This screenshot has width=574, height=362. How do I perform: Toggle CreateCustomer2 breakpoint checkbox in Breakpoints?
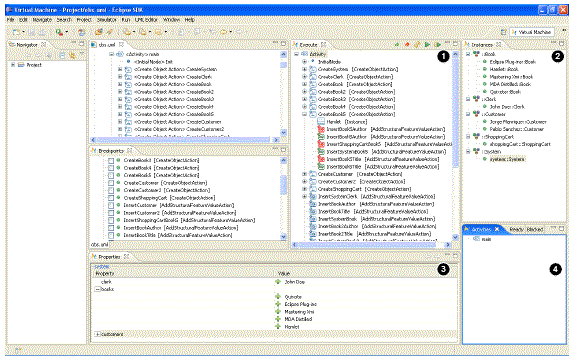(x=111, y=190)
